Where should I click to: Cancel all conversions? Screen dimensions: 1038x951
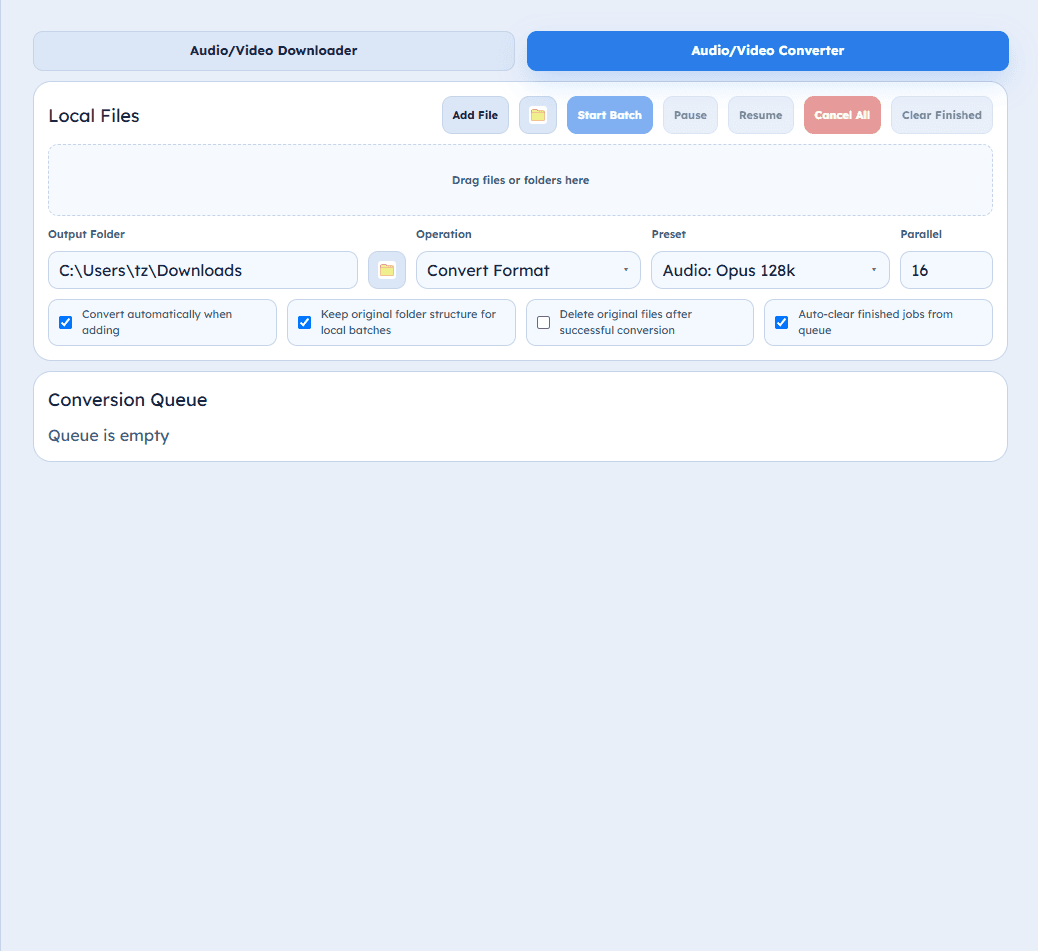pyautogui.click(x=842, y=115)
